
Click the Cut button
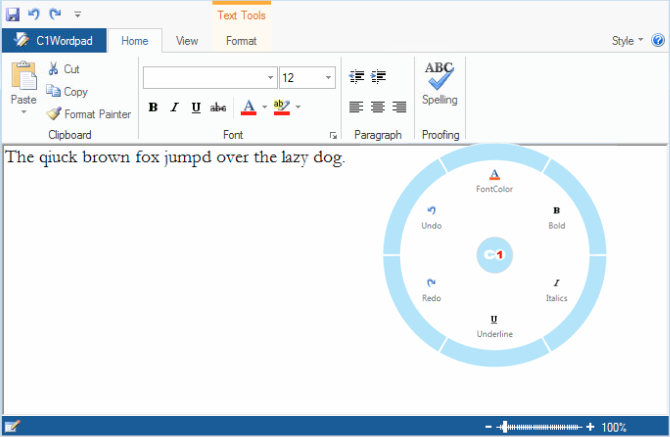point(64,69)
